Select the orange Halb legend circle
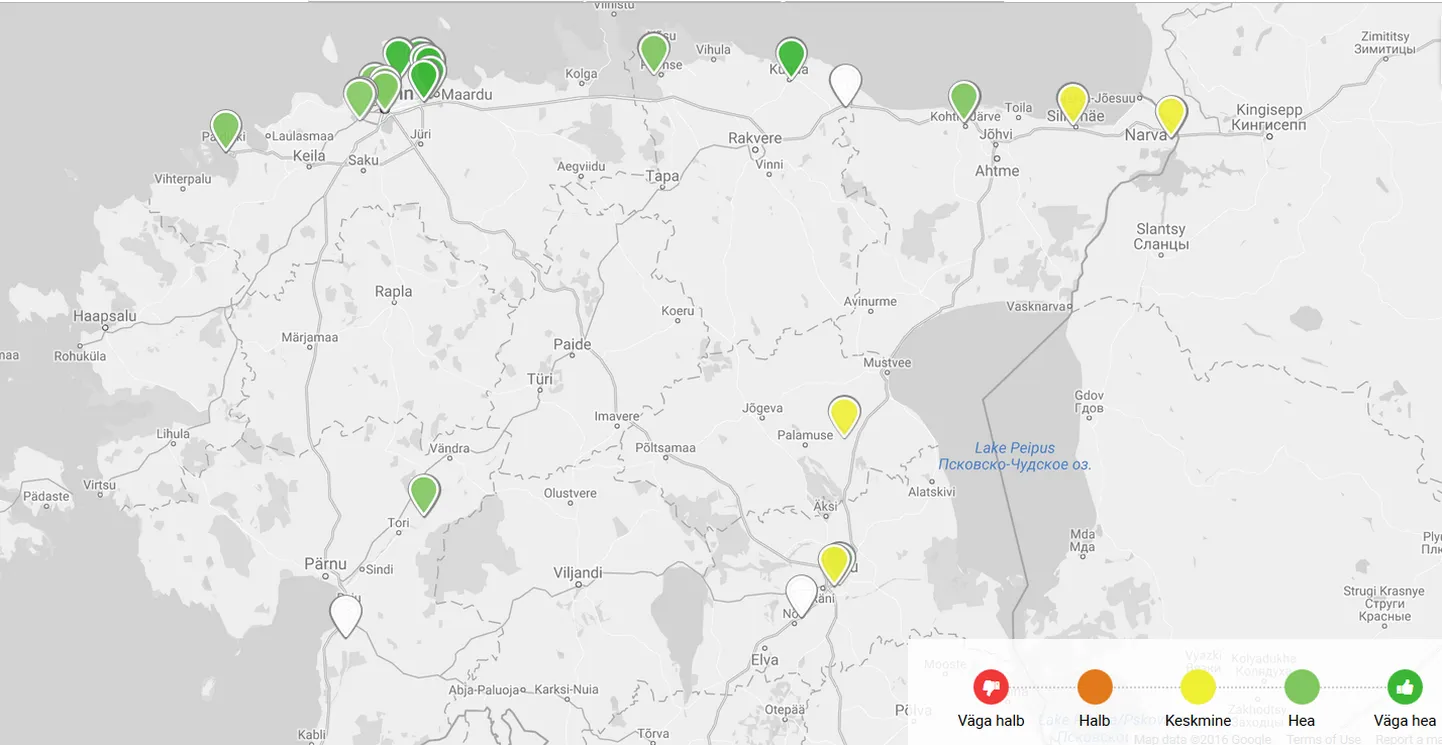The image size is (1442, 745). point(1095,687)
